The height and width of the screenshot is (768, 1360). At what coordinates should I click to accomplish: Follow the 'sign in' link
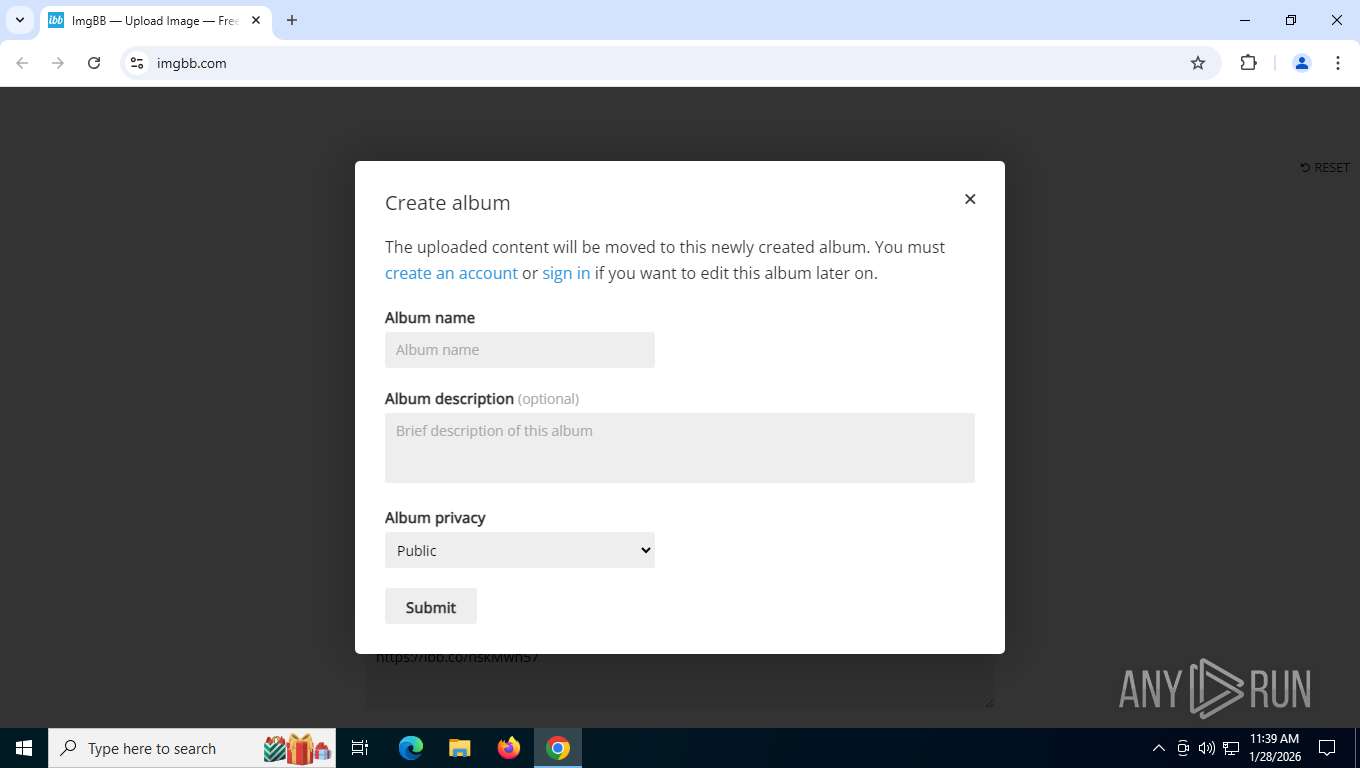(566, 273)
